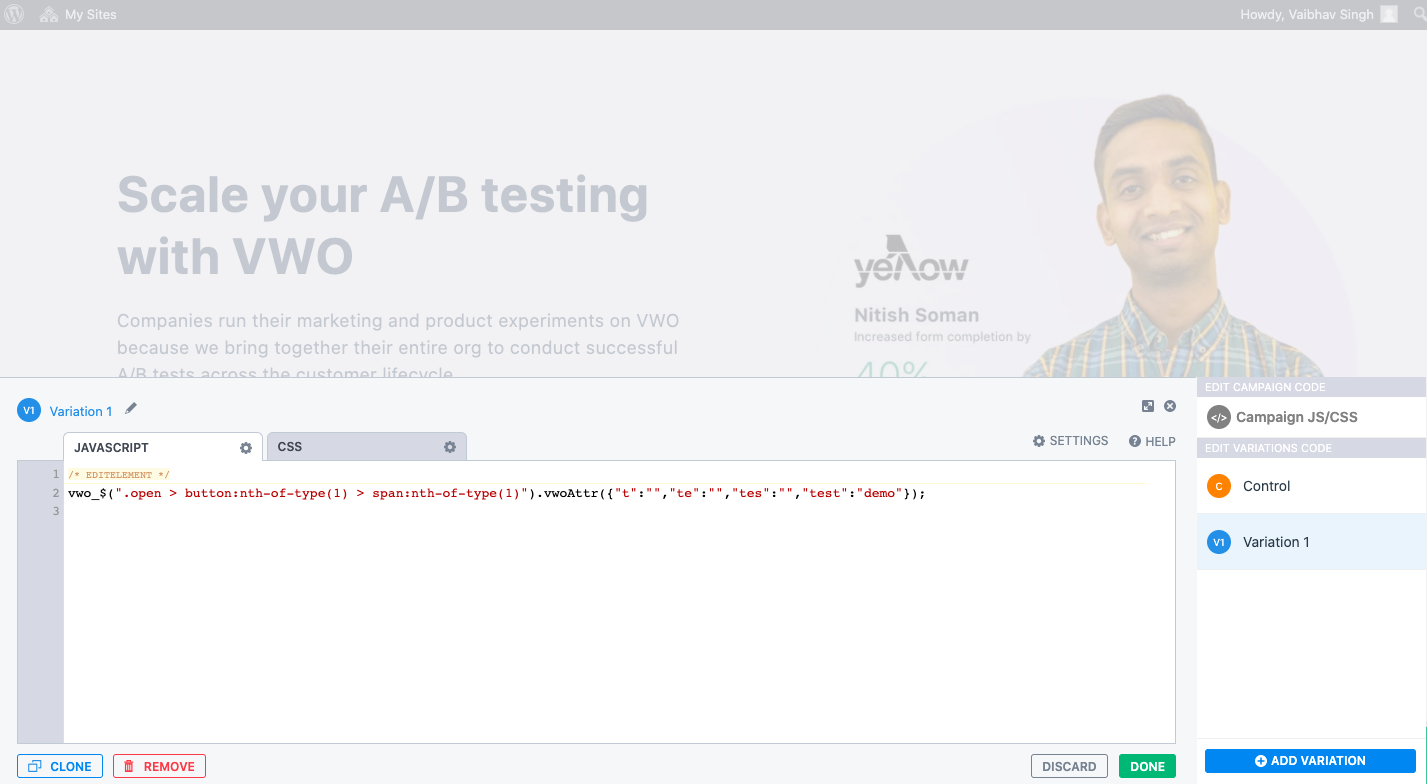Click the EDITELEMENT comment line
The width and height of the screenshot is (1427, 784).
click(x=119, y=475)
